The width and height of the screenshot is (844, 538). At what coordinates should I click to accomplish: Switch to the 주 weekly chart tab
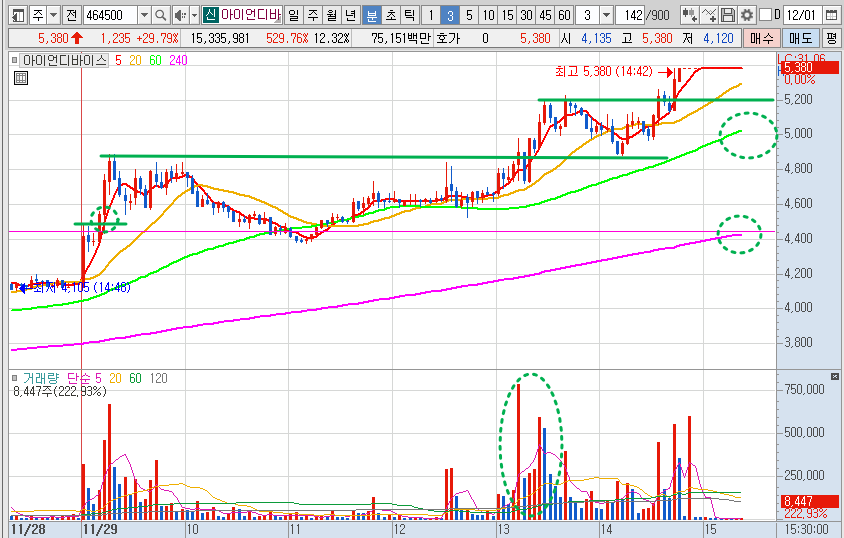click(313, 15)
